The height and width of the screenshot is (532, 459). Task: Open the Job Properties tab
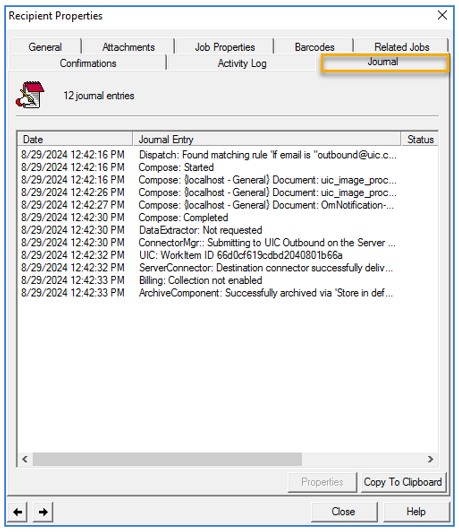[x=225, y=47]
